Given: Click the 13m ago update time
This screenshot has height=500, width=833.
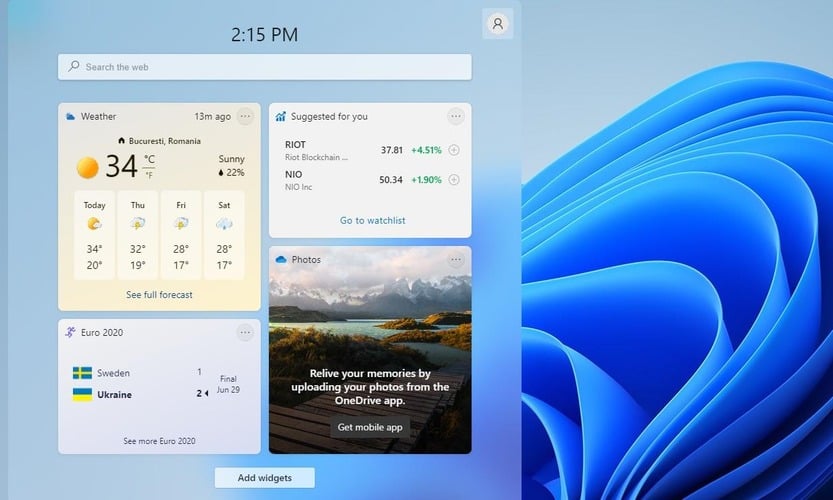Looking at the screenshot, I should 212,116.
